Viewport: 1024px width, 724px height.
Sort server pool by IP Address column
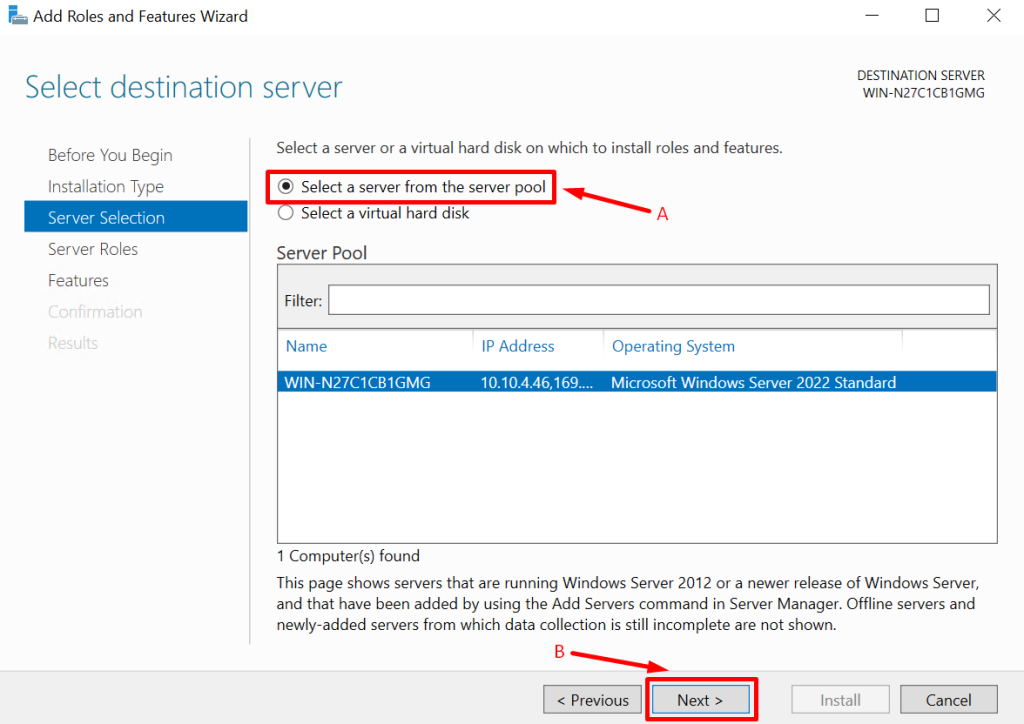[x=517, y=346]
